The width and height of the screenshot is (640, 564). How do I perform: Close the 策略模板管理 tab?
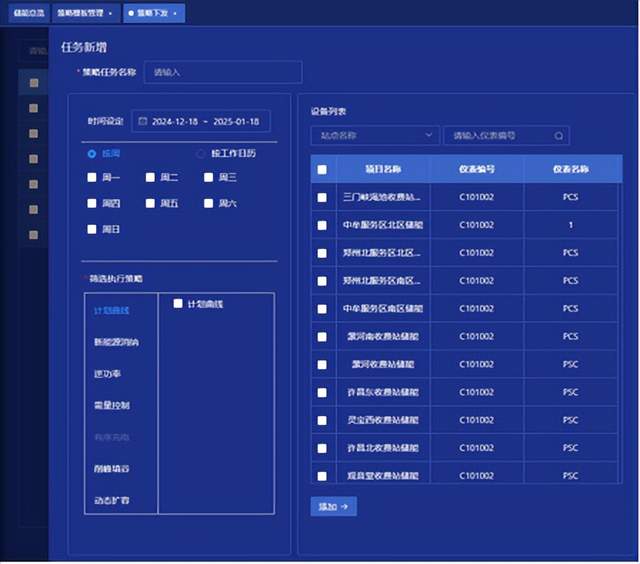click(110, 13)
